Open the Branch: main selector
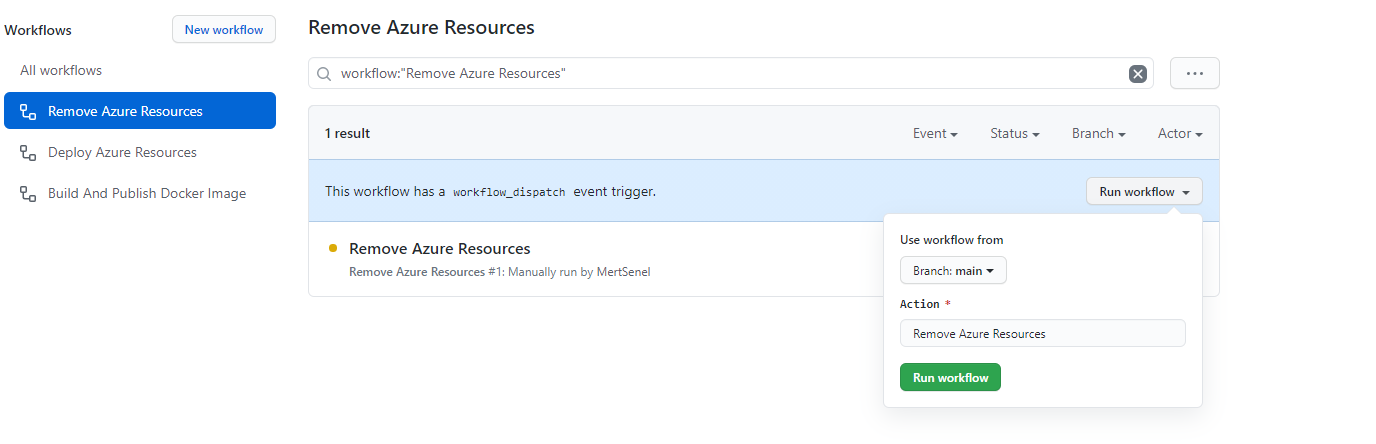The height and width of the screenshot is (444, 1376). click(953, 270)
